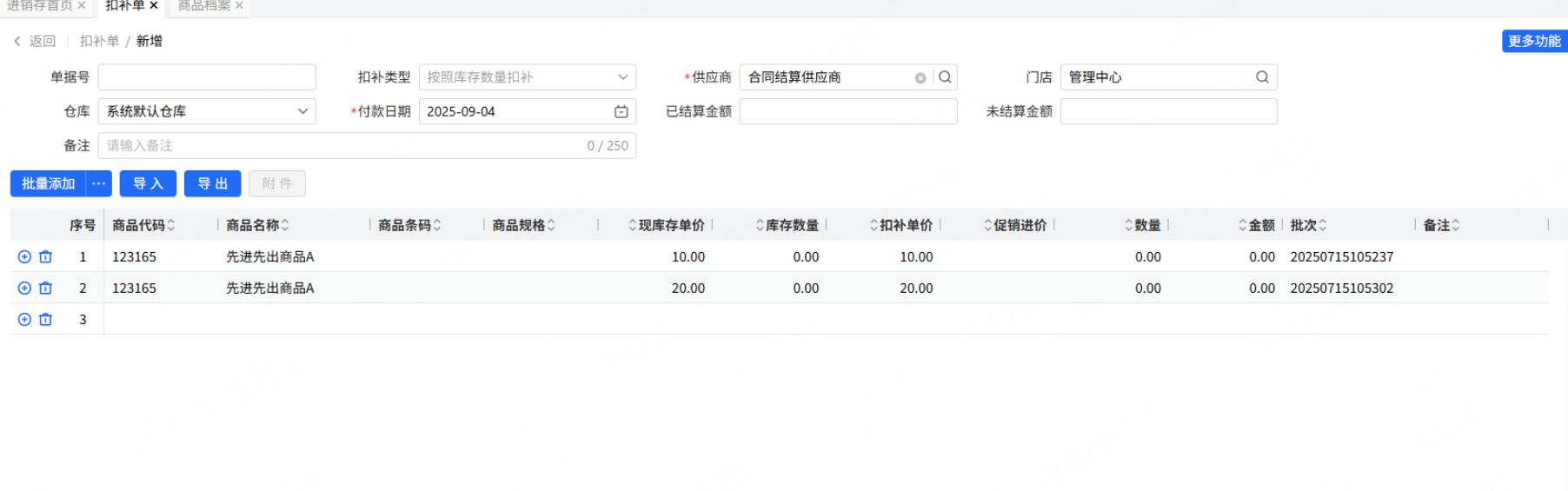Click the 批量添加 button
1568x491 pixels.
click(x=49, y=183)
